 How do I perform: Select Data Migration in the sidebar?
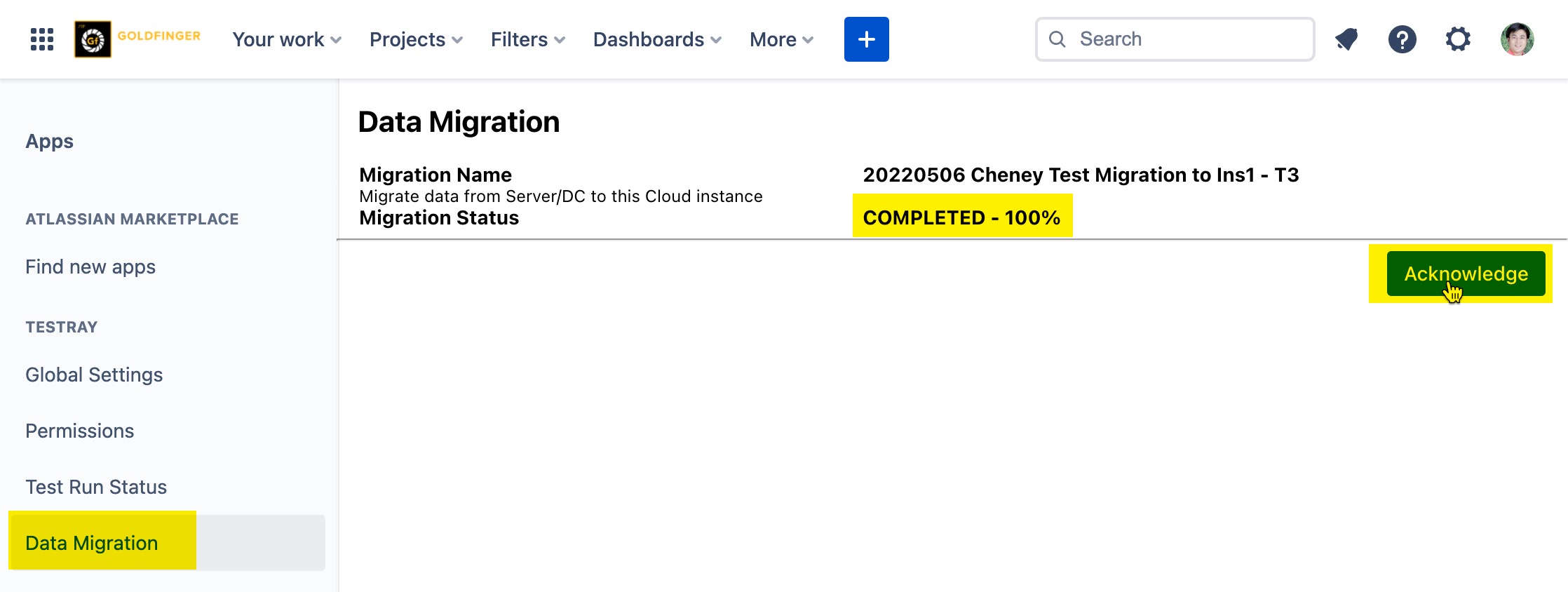92,543
